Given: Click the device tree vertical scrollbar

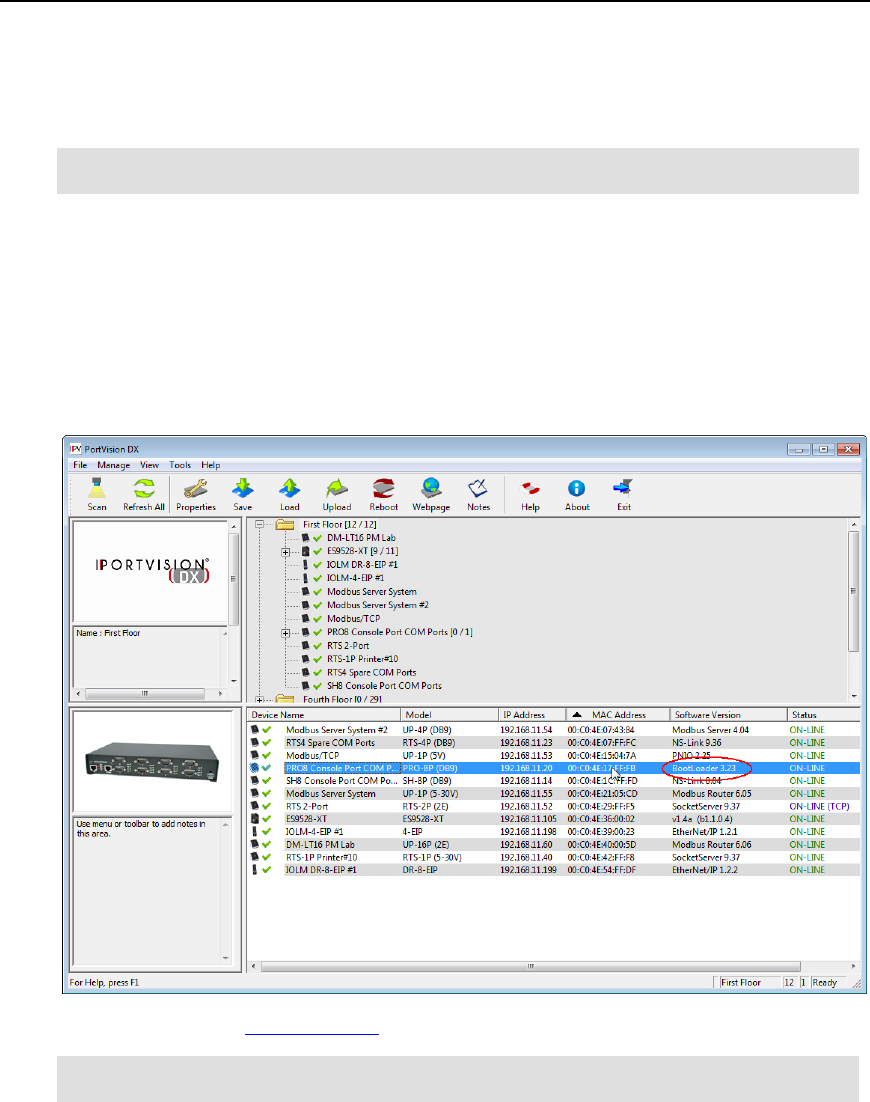Looking at the screenshot, I should coord(854,591).
